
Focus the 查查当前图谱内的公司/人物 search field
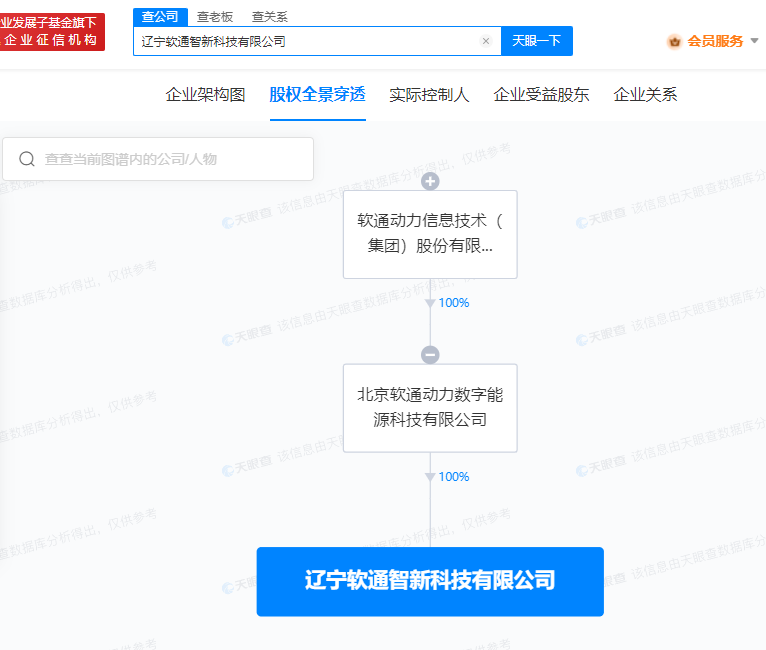(x=158, y=159)
